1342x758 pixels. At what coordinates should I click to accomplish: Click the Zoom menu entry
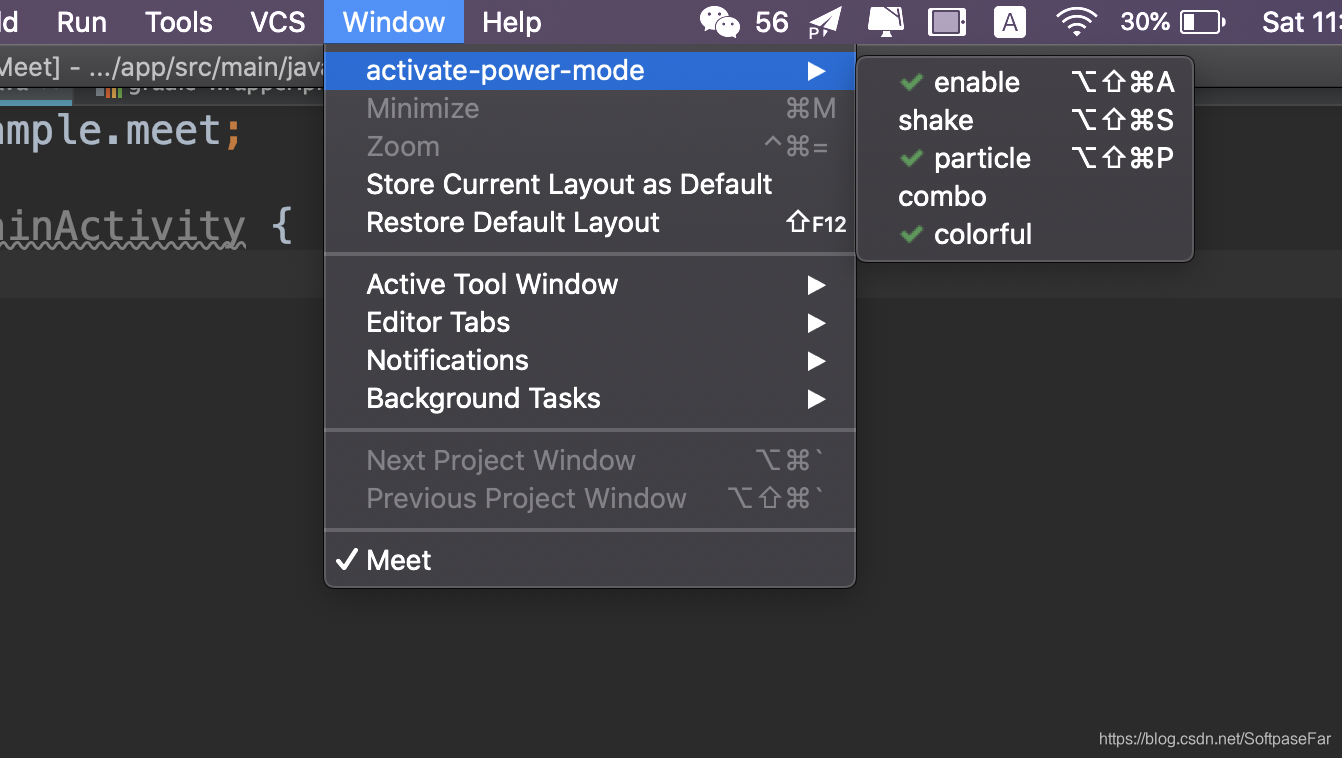click(x=590, y=146)
